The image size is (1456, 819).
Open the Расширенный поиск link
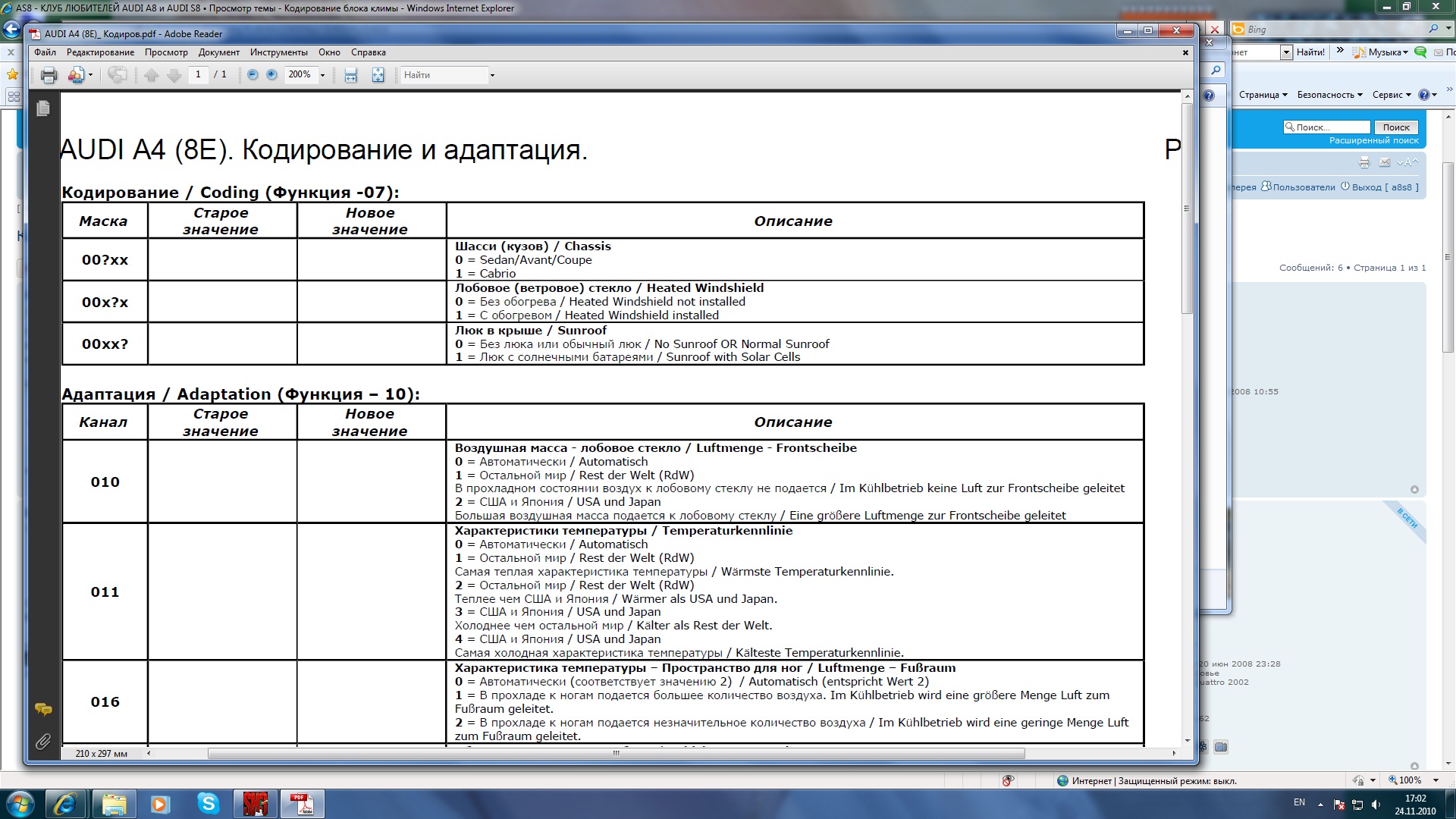tap(1373, 140)
